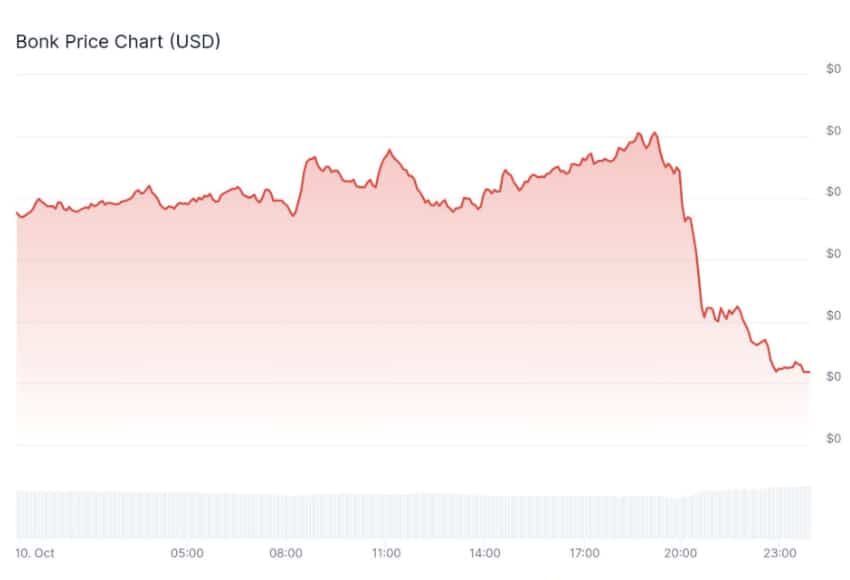Click the taller volume bars near 23:00
Image resolution: width=850 pixels, height=580 pixels.
780,512
